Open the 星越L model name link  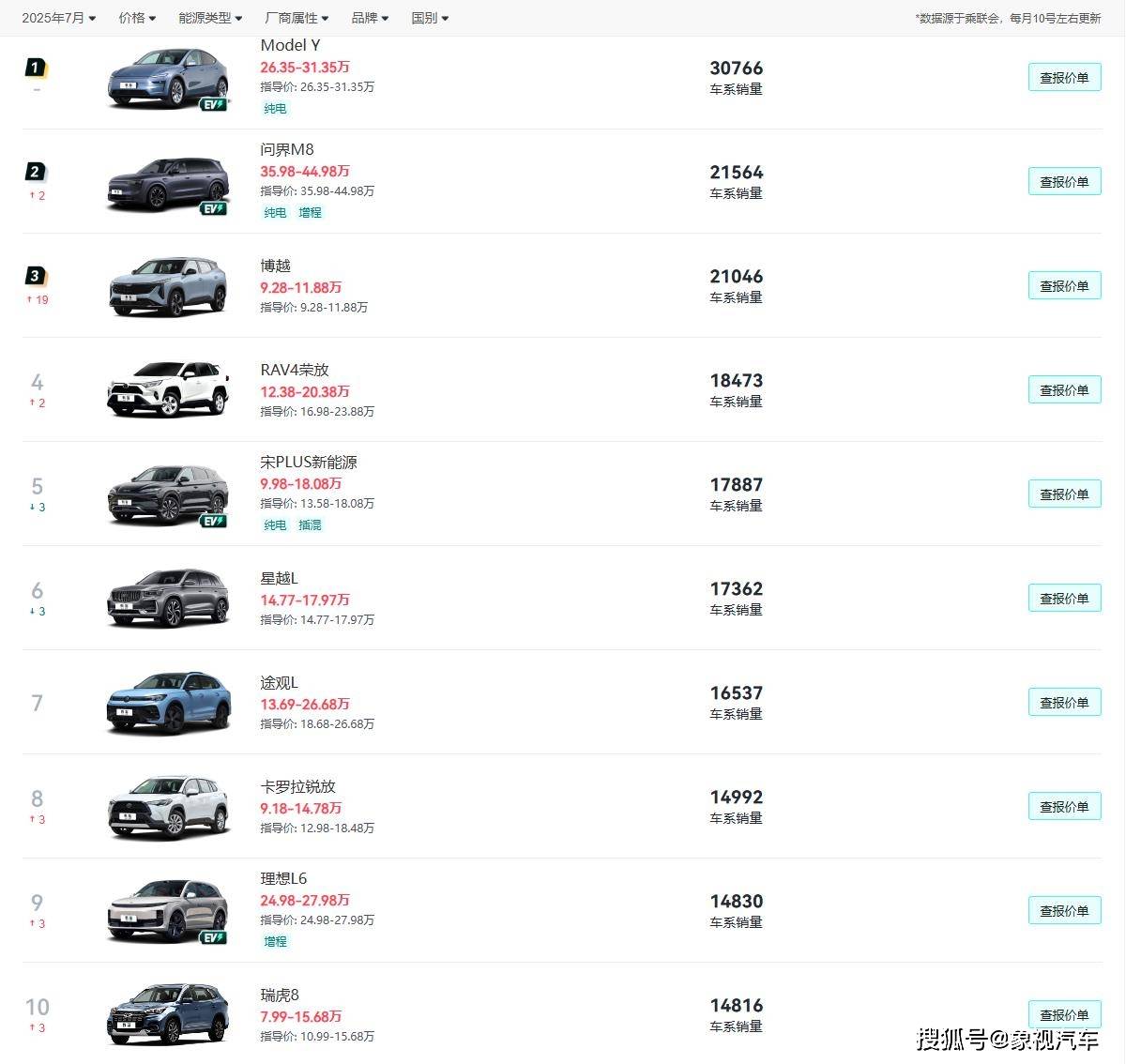pyautogui.click(x=279, y=578)
